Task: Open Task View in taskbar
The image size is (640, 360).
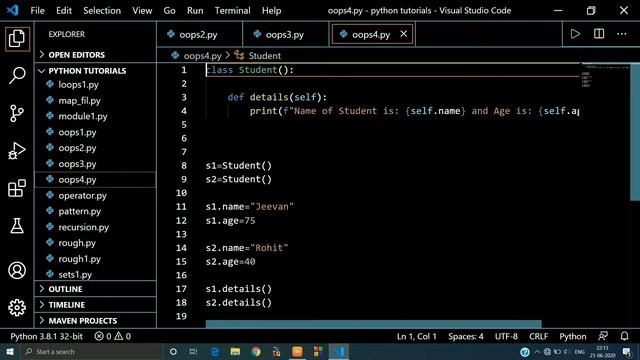Action: (x=193, y=351)
